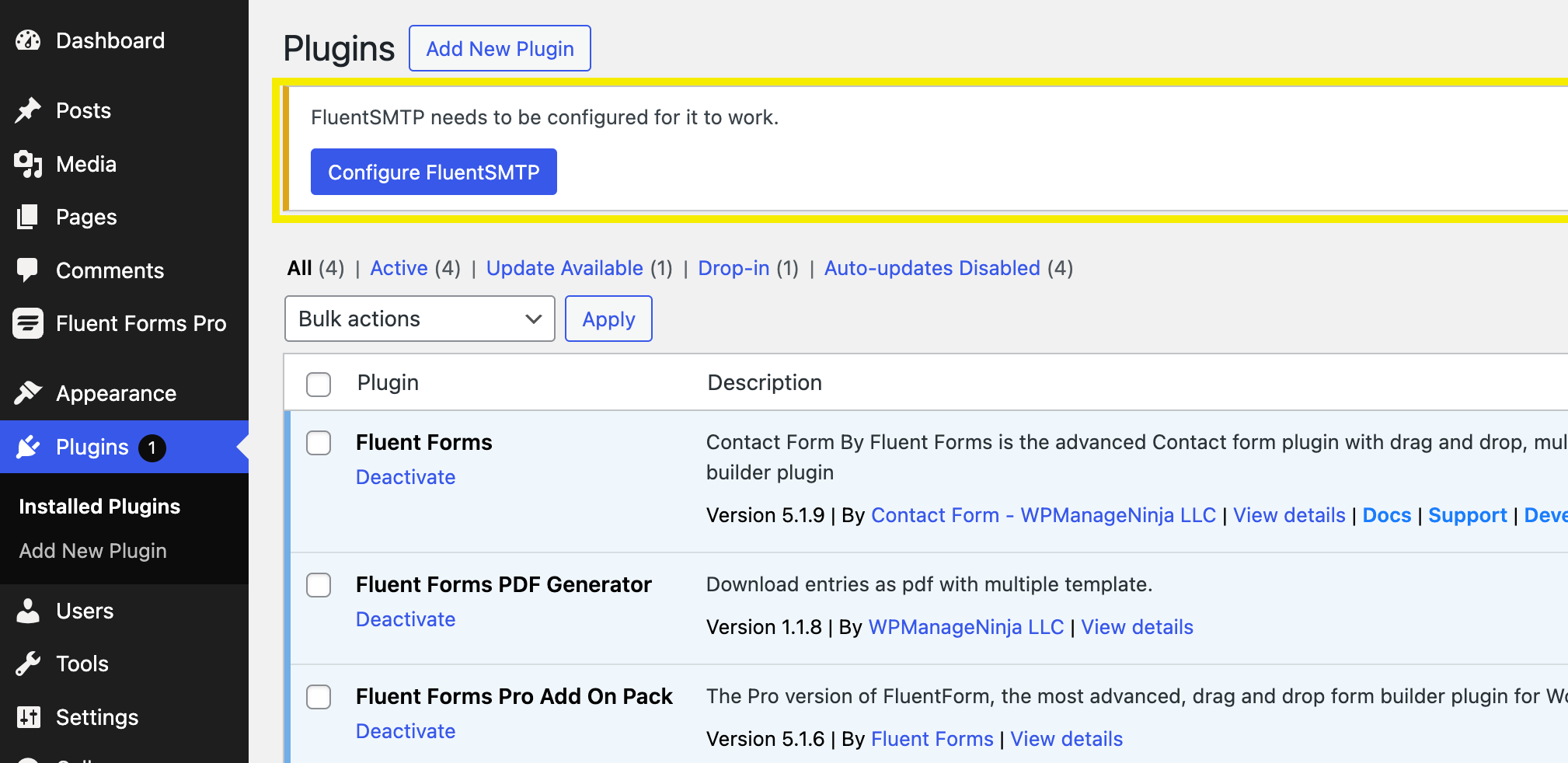Select the Active plugins filter tab
Image resolution: width=1568 pixels, height=763 pixels.
399,267
